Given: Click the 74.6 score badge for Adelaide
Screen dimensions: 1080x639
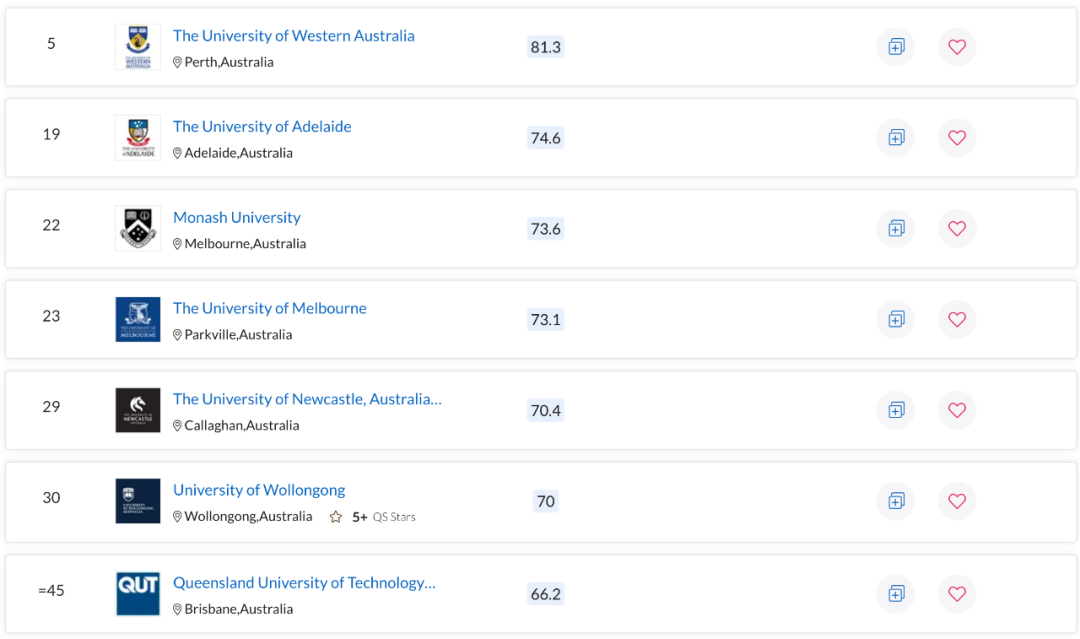Looking at the screenshot, I should coord(545,138).
